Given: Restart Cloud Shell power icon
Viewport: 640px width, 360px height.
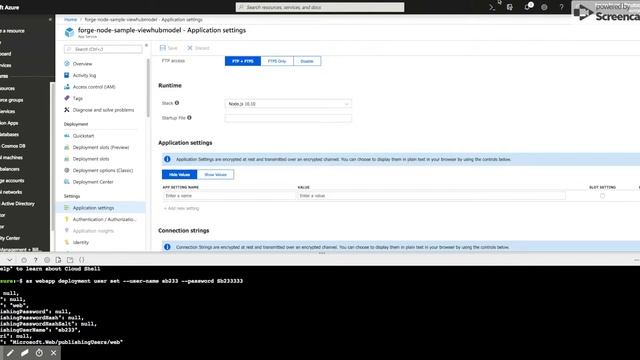Looking at the screenshot, I should (x=24, y=260).
